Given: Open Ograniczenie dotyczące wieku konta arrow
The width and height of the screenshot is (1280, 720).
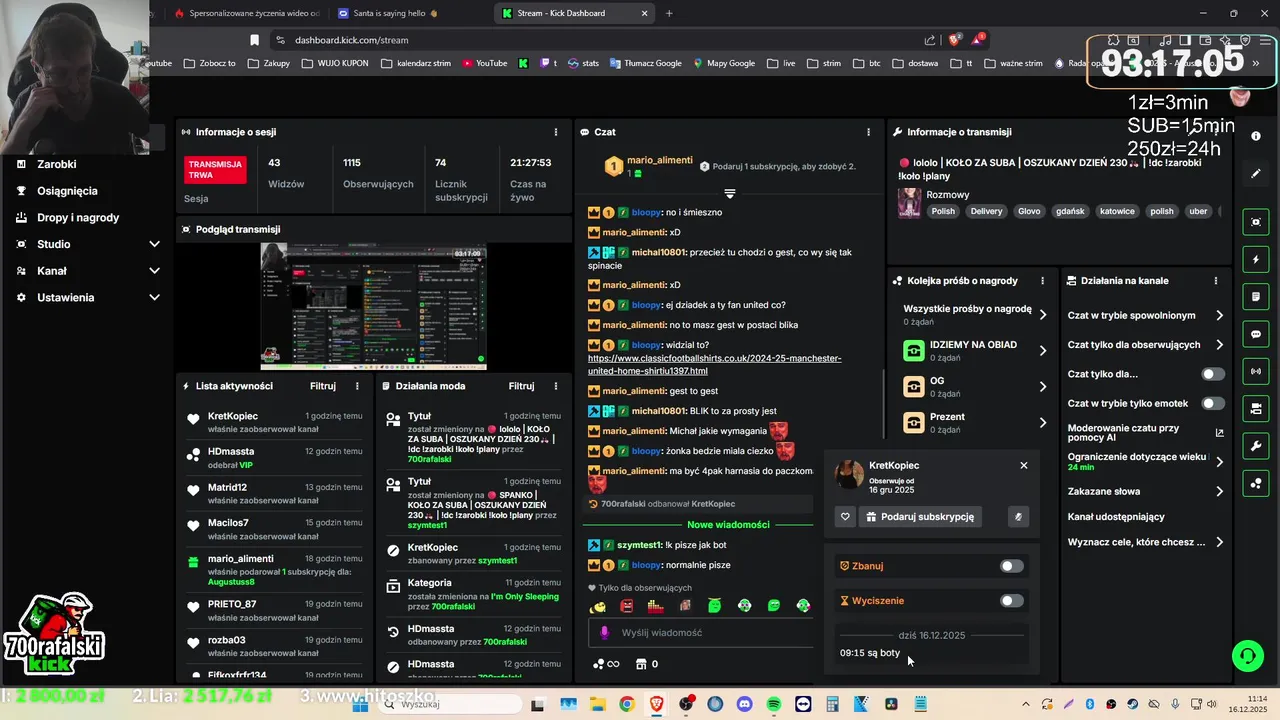Looking at the screenshot, I should (x=1219, y=462).
